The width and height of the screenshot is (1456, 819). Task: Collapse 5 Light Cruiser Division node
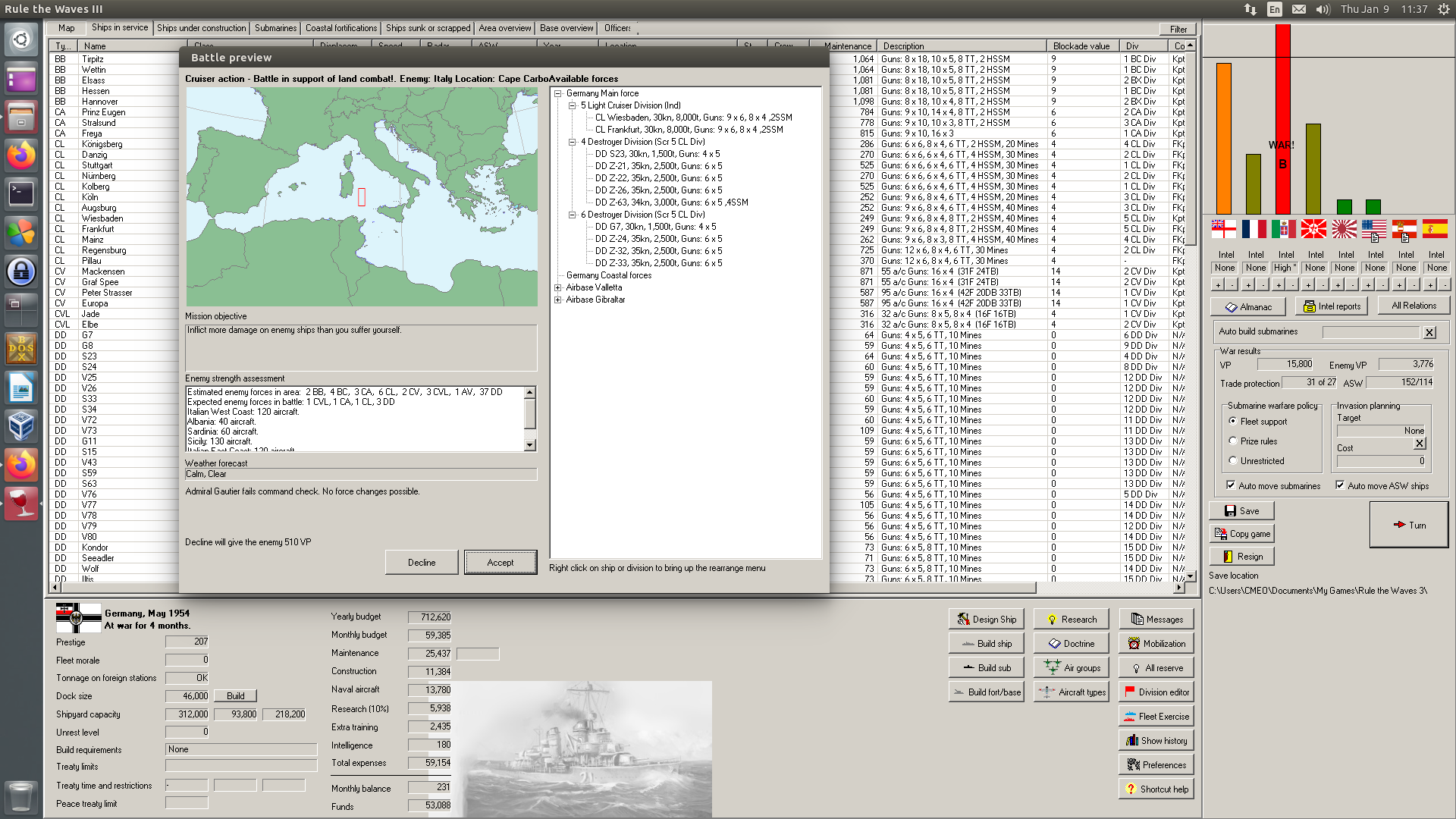tap(573, 105)
